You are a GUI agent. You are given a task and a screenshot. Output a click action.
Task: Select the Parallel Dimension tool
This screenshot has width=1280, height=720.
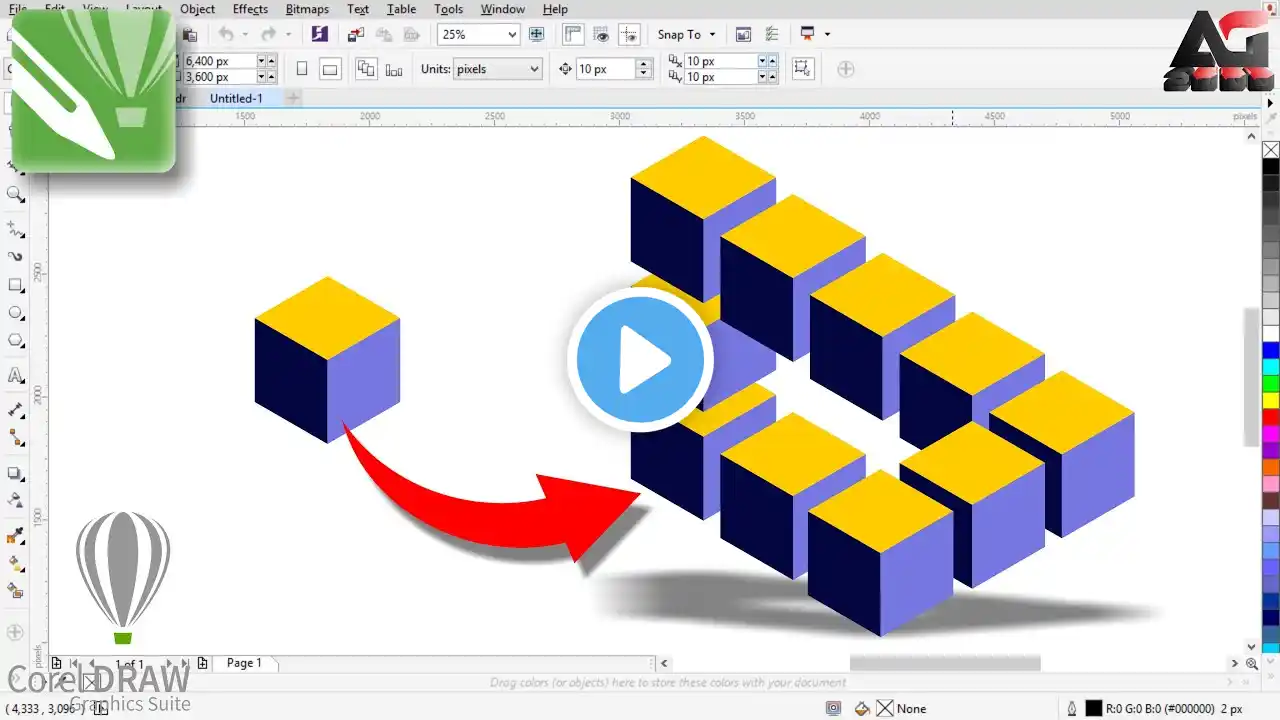(16, 410)
